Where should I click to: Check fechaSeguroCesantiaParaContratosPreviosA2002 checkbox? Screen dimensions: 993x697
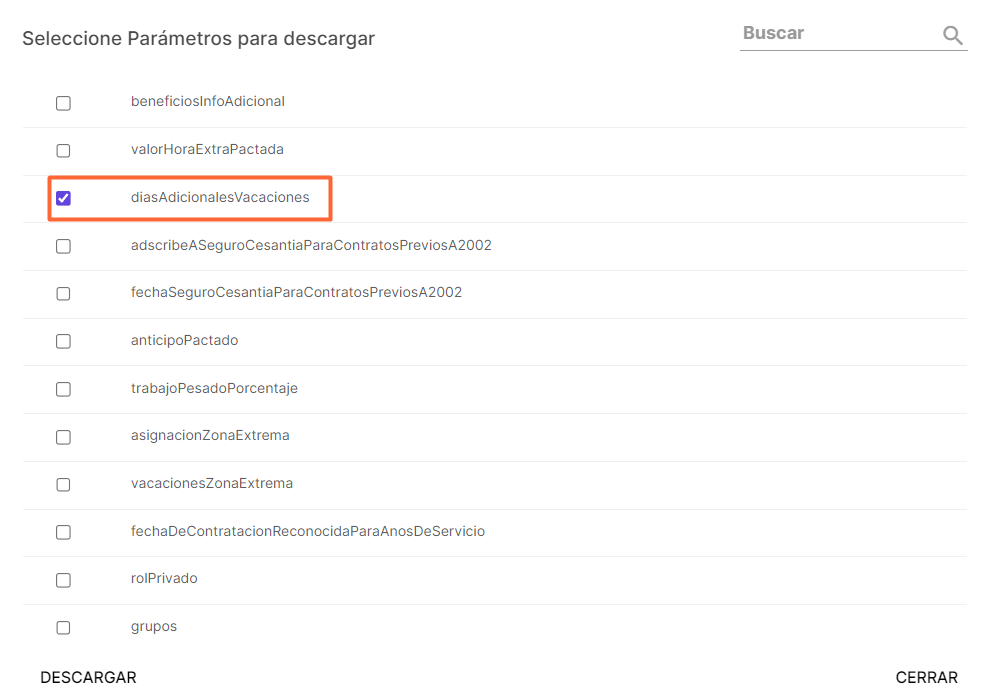[x=64, y=293]
